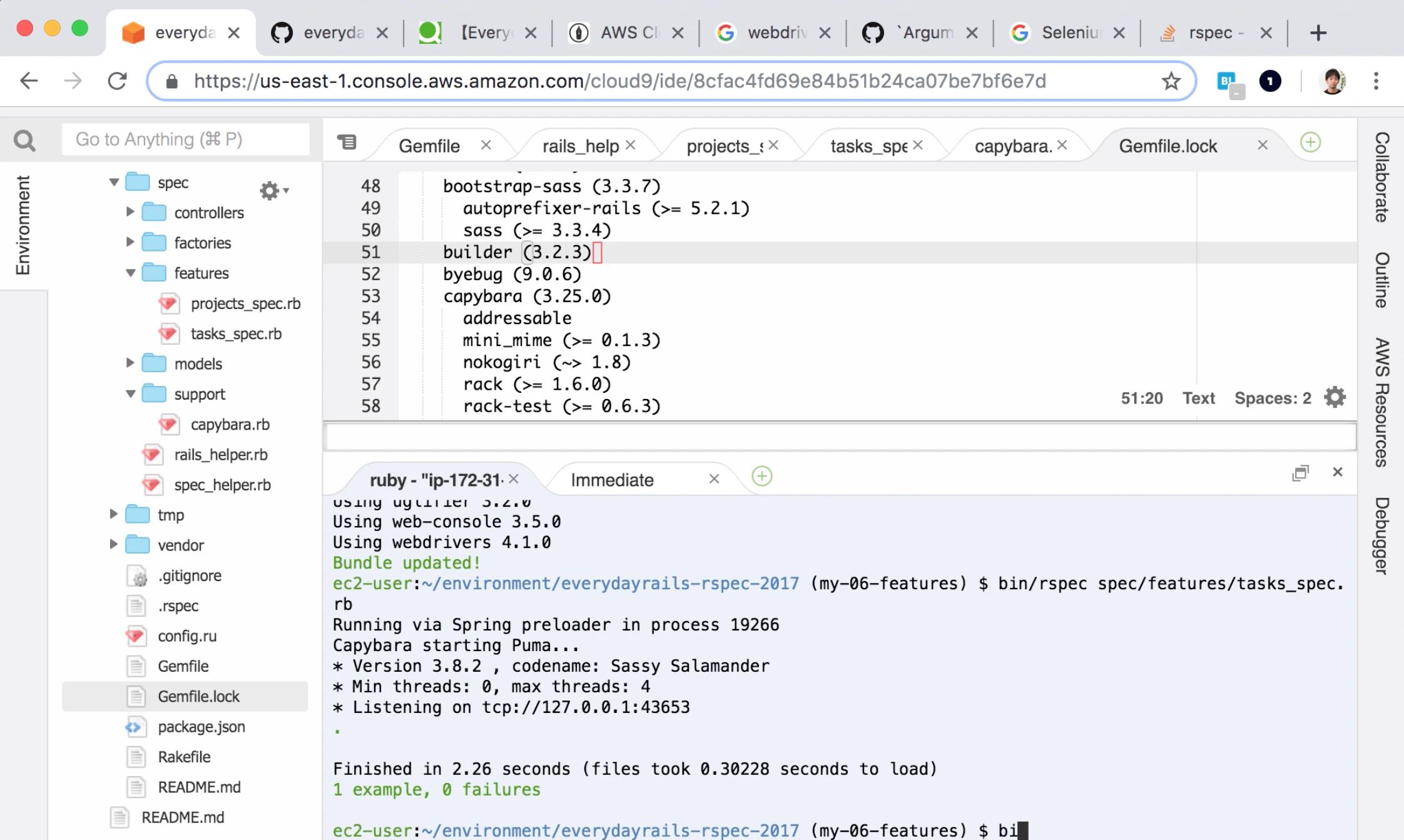Toggle the Environment side panel
This screenshot has width=1404, height=840.
(x=23, y=225)
